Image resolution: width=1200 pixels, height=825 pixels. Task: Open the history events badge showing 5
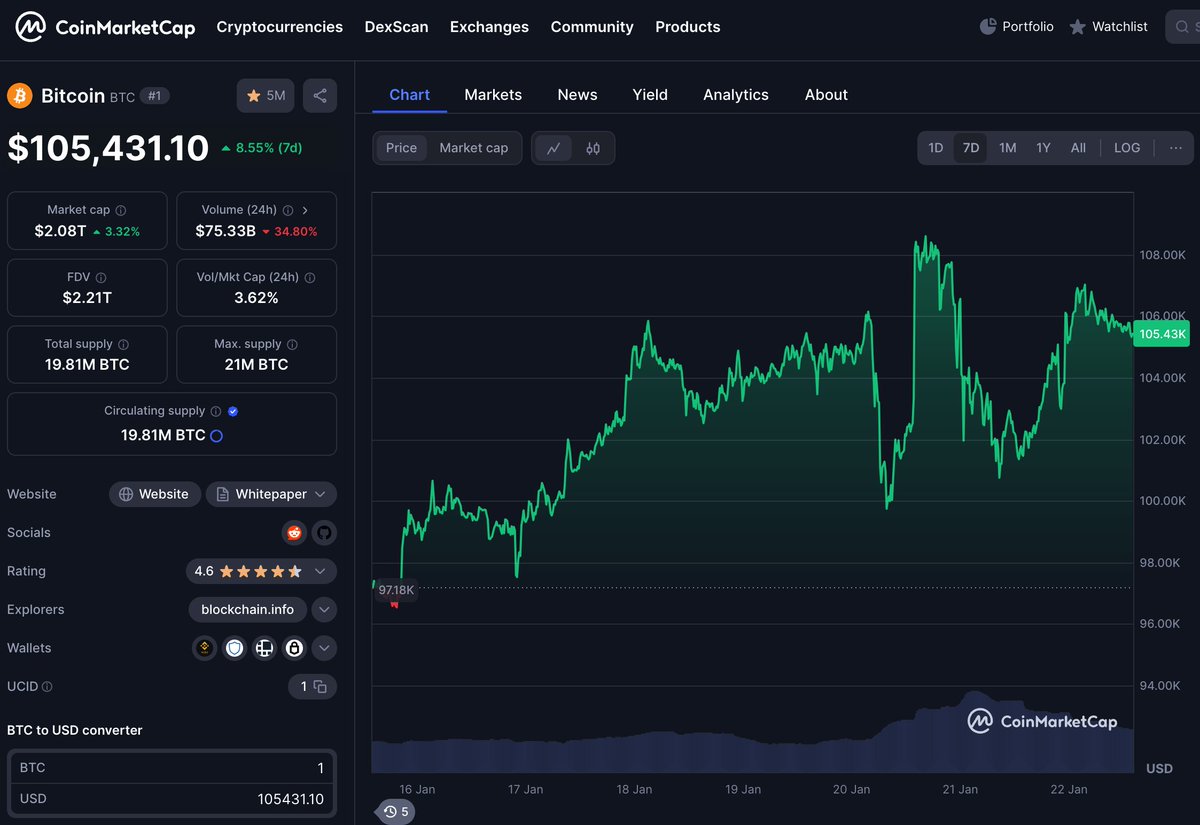(395, 811)
